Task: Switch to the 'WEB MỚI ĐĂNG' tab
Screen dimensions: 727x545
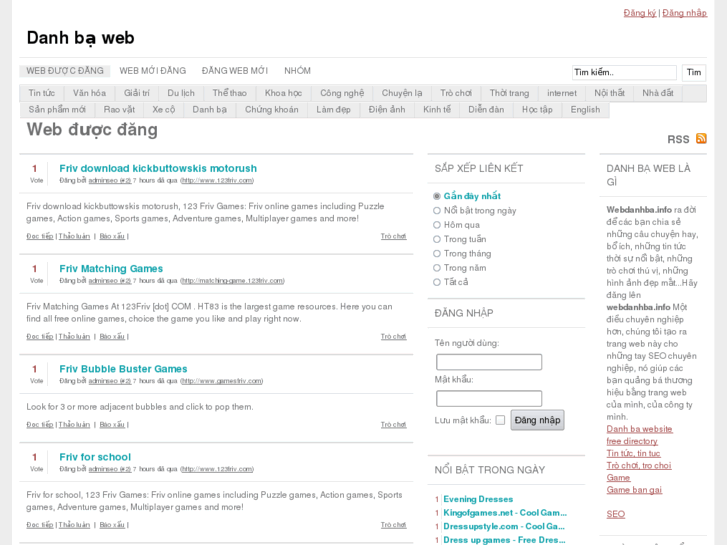Action: point(153,71)
